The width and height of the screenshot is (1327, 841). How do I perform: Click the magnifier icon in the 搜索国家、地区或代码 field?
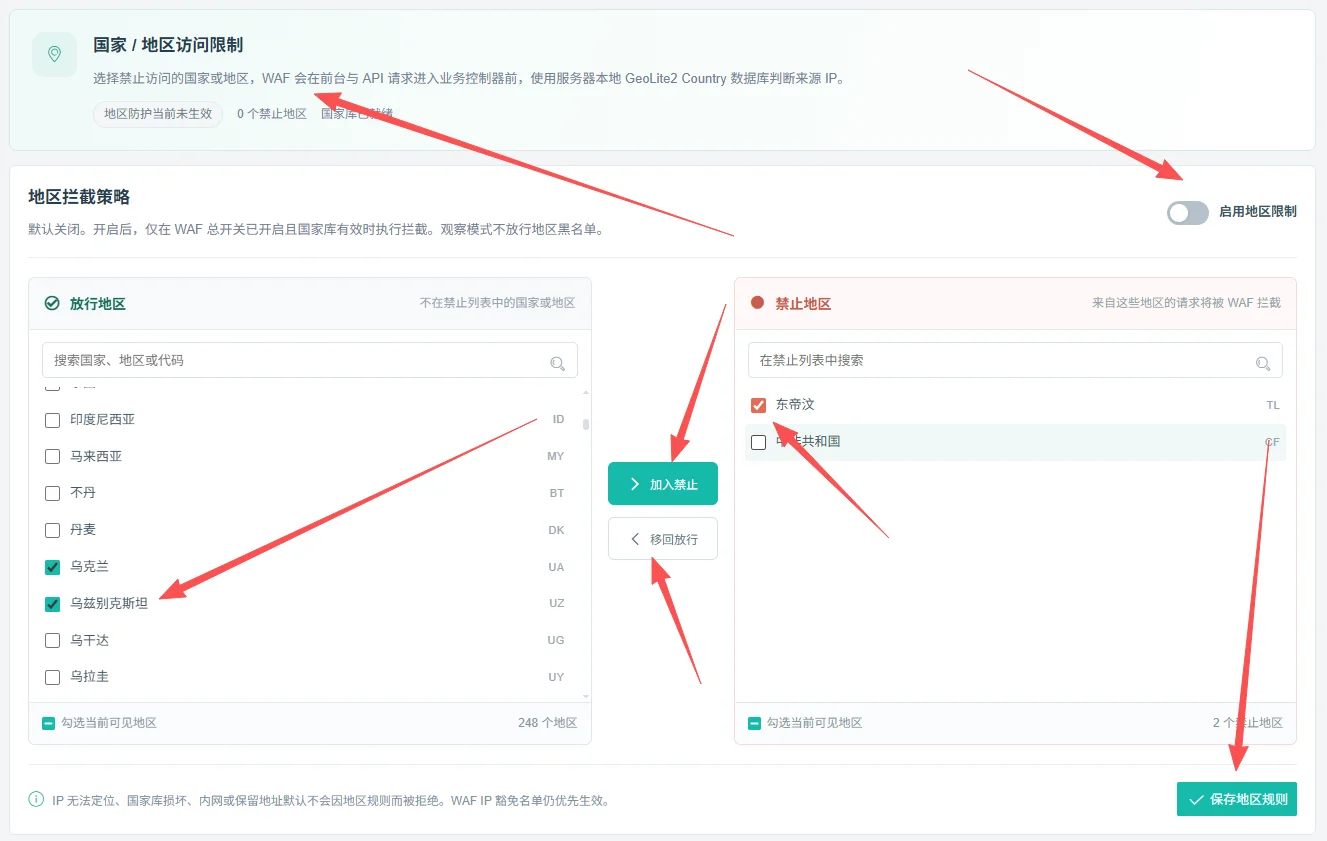click(x=558, y=362)
